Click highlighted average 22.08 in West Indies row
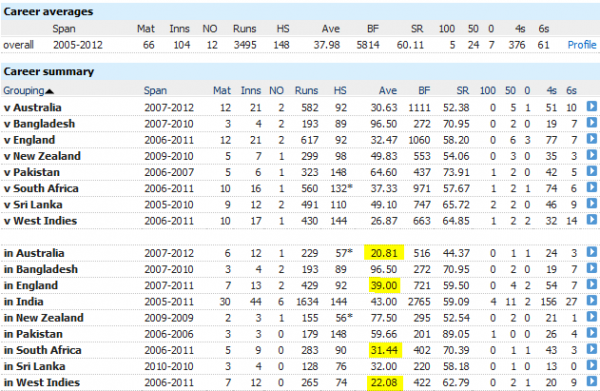The image size is (600, 391). coord(384,383)
